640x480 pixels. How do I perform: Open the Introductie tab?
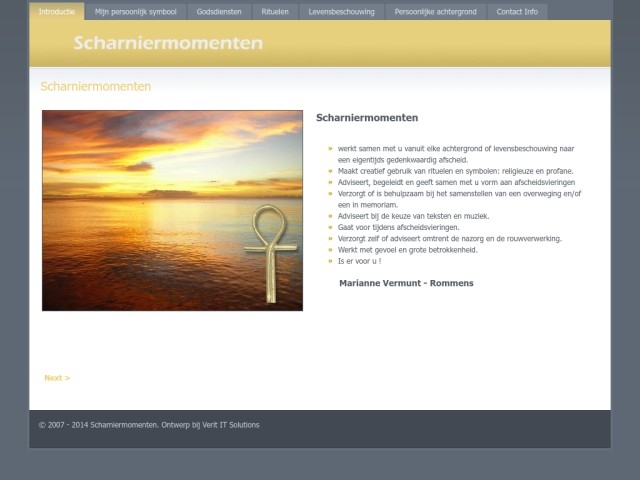tap(57, 12)
